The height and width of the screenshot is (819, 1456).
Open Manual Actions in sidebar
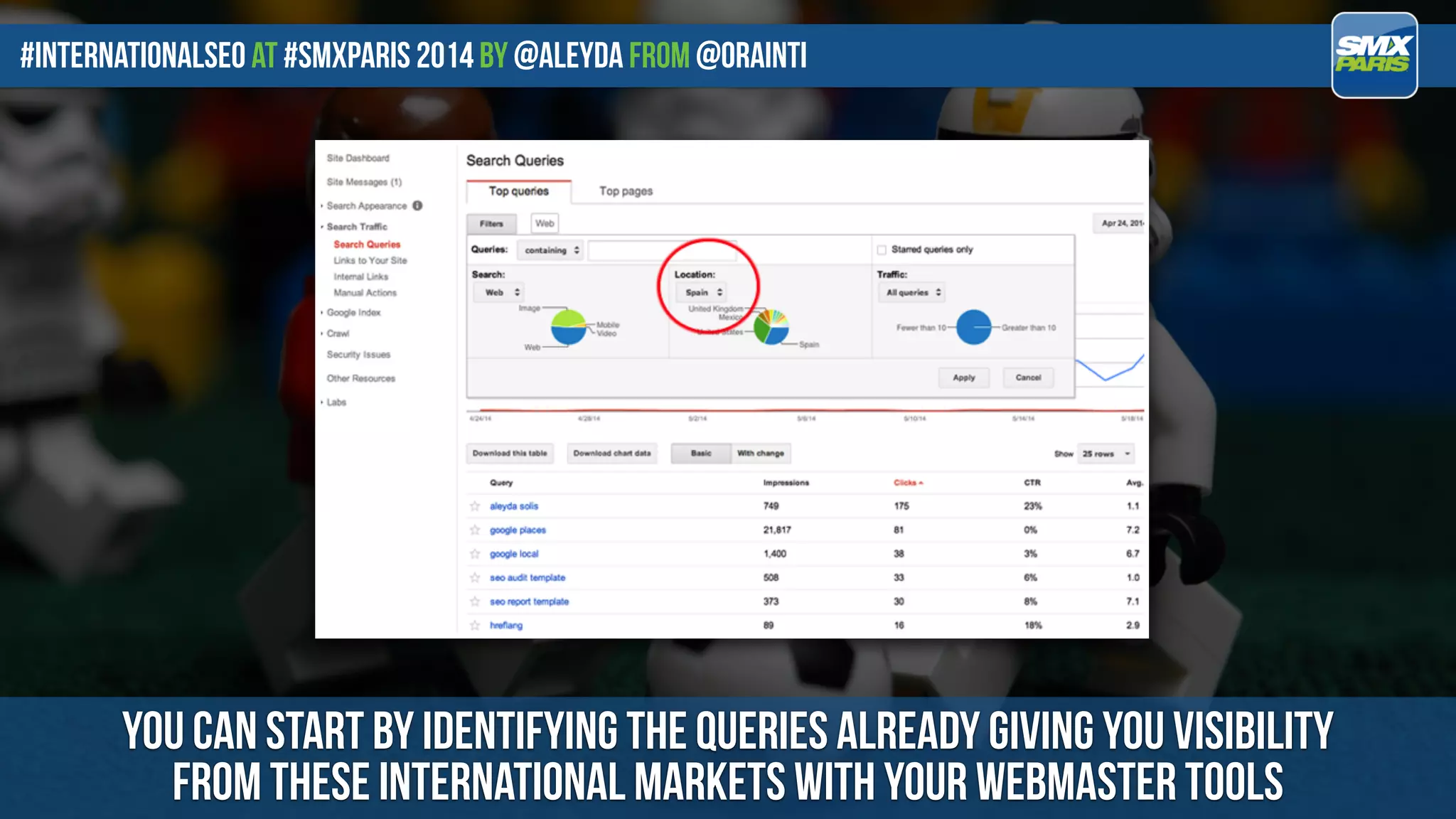[x=365, y=293]
